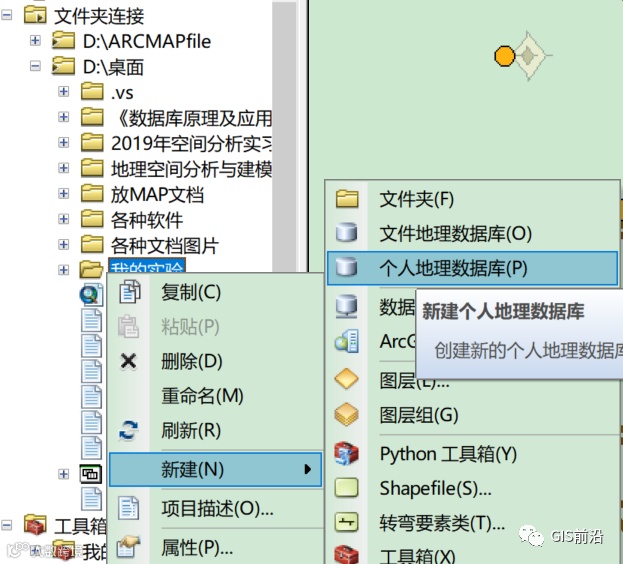Open the 新建(N) submenu entry
623x564 pixels.
[215, 469]
